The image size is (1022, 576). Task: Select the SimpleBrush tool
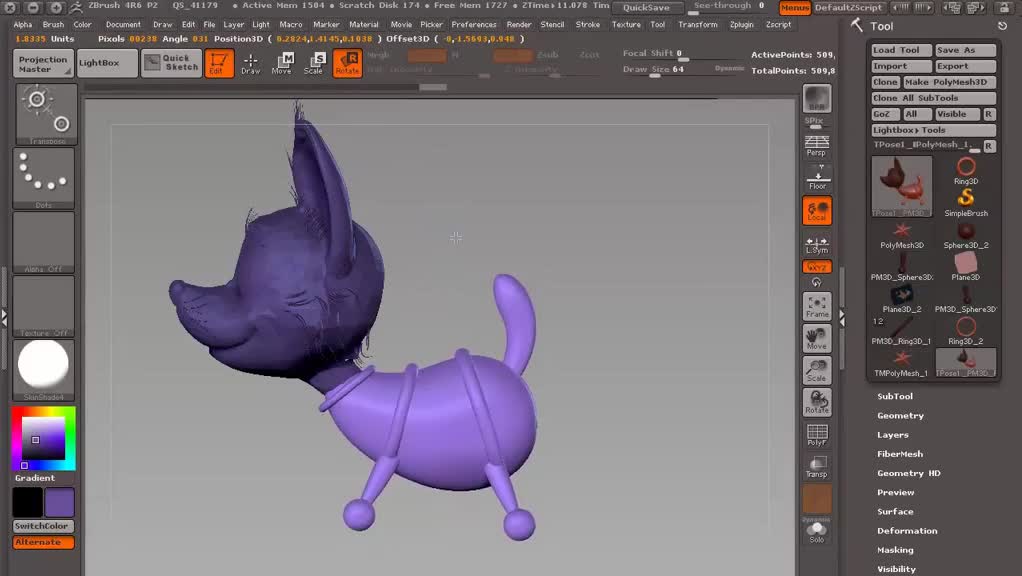966,203
